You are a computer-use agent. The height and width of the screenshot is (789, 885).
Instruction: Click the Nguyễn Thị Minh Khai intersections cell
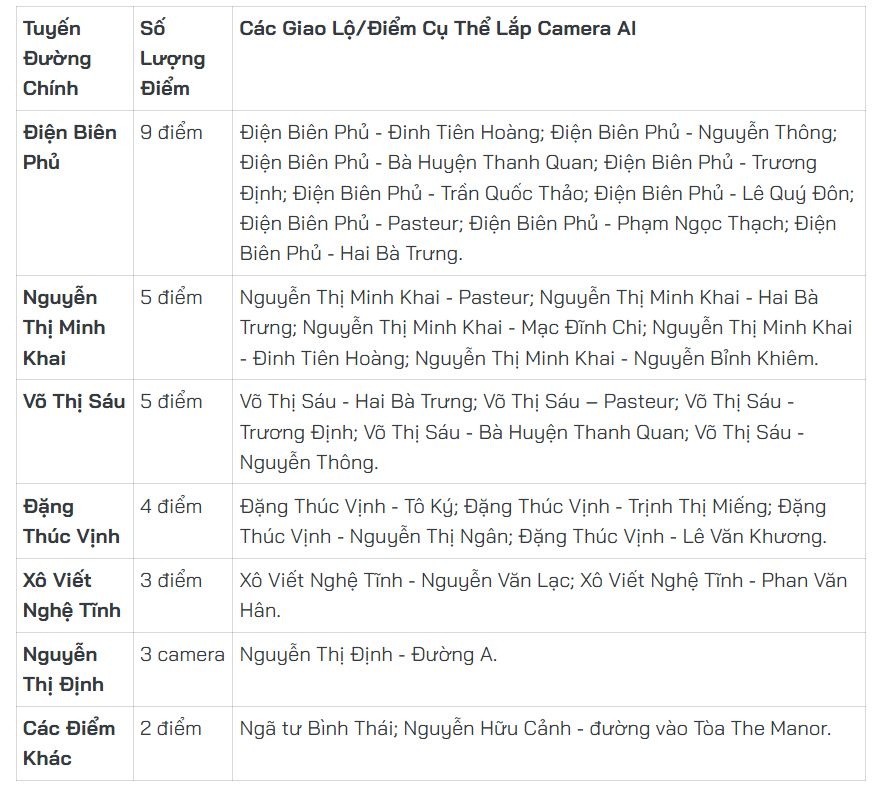[x=545, y=327]
